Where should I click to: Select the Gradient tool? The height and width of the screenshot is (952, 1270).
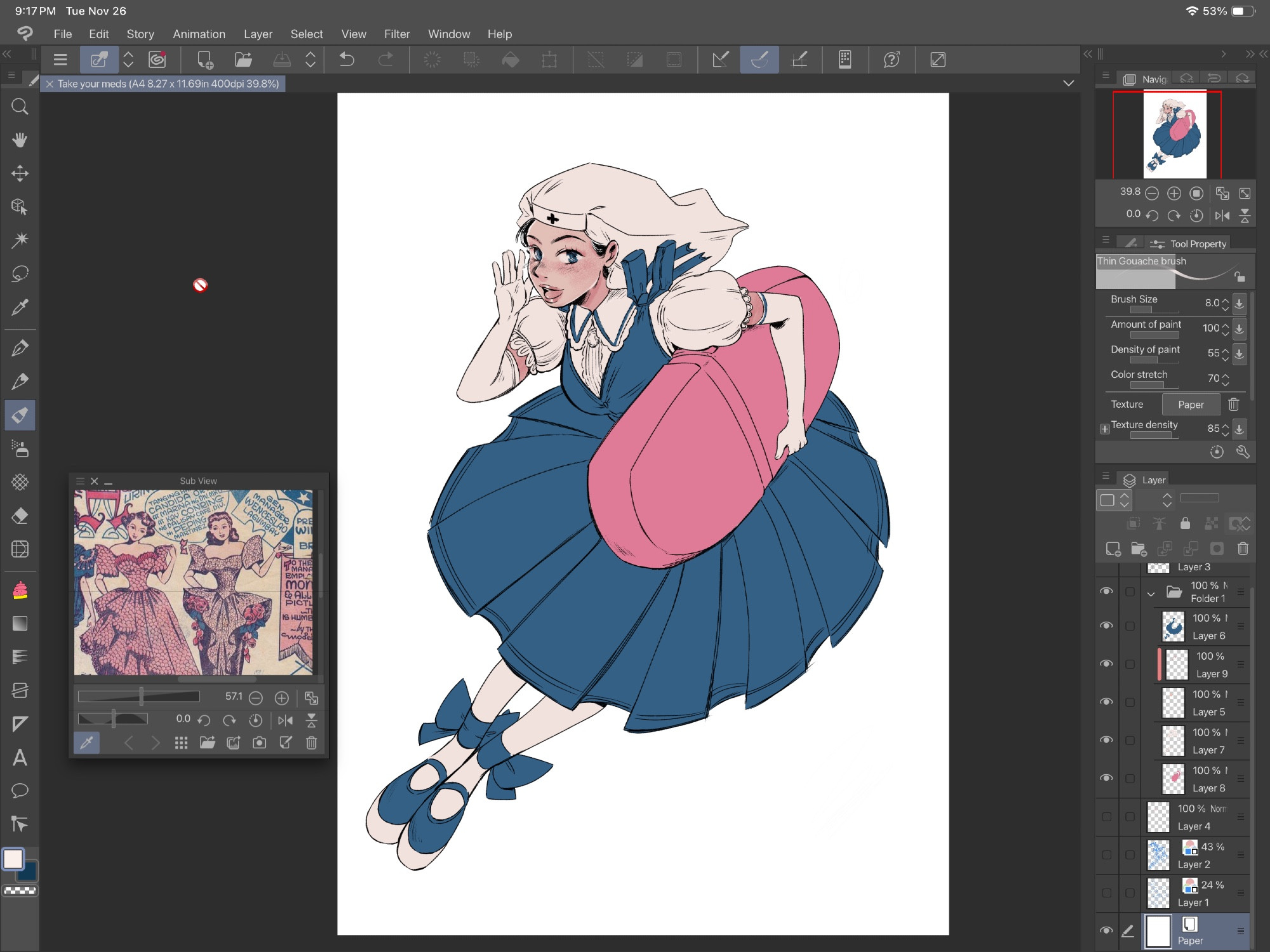tap(20, 624)
